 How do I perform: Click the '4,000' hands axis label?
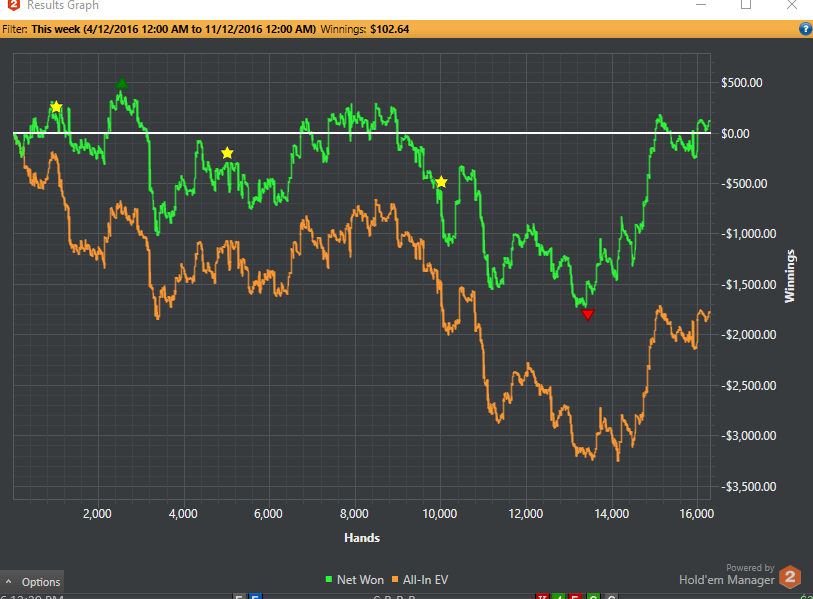tap(183, 513)
